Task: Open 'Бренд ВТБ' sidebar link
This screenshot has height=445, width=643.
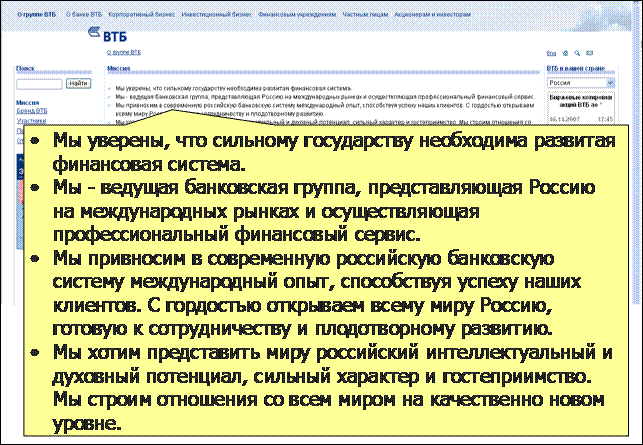Action: [32, 111]
